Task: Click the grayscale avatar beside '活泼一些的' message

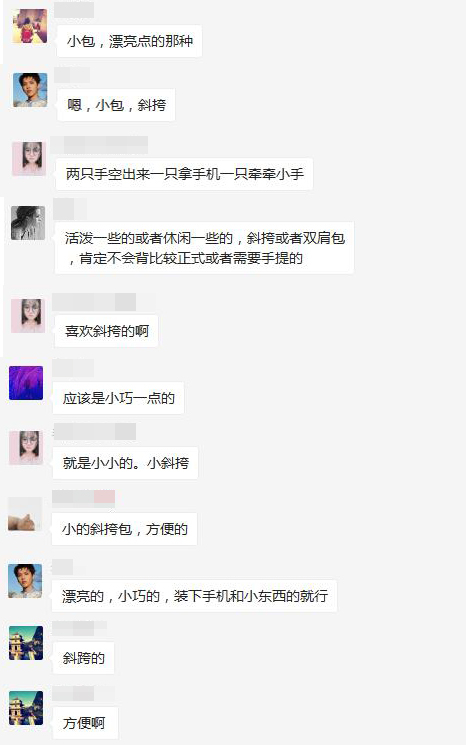Action: pyautogui.click(x=28, y=223)
